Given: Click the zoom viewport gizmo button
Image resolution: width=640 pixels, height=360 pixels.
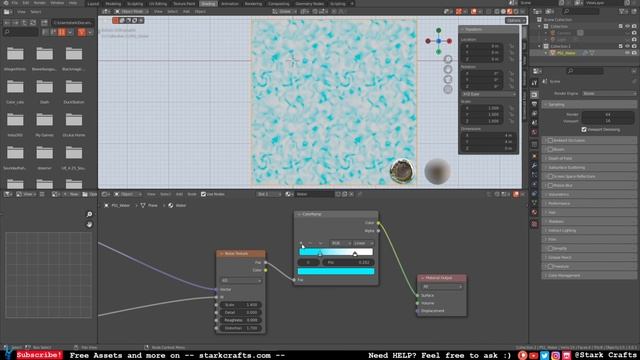Looking at the screenshot, I should click(x=448, y=59).
